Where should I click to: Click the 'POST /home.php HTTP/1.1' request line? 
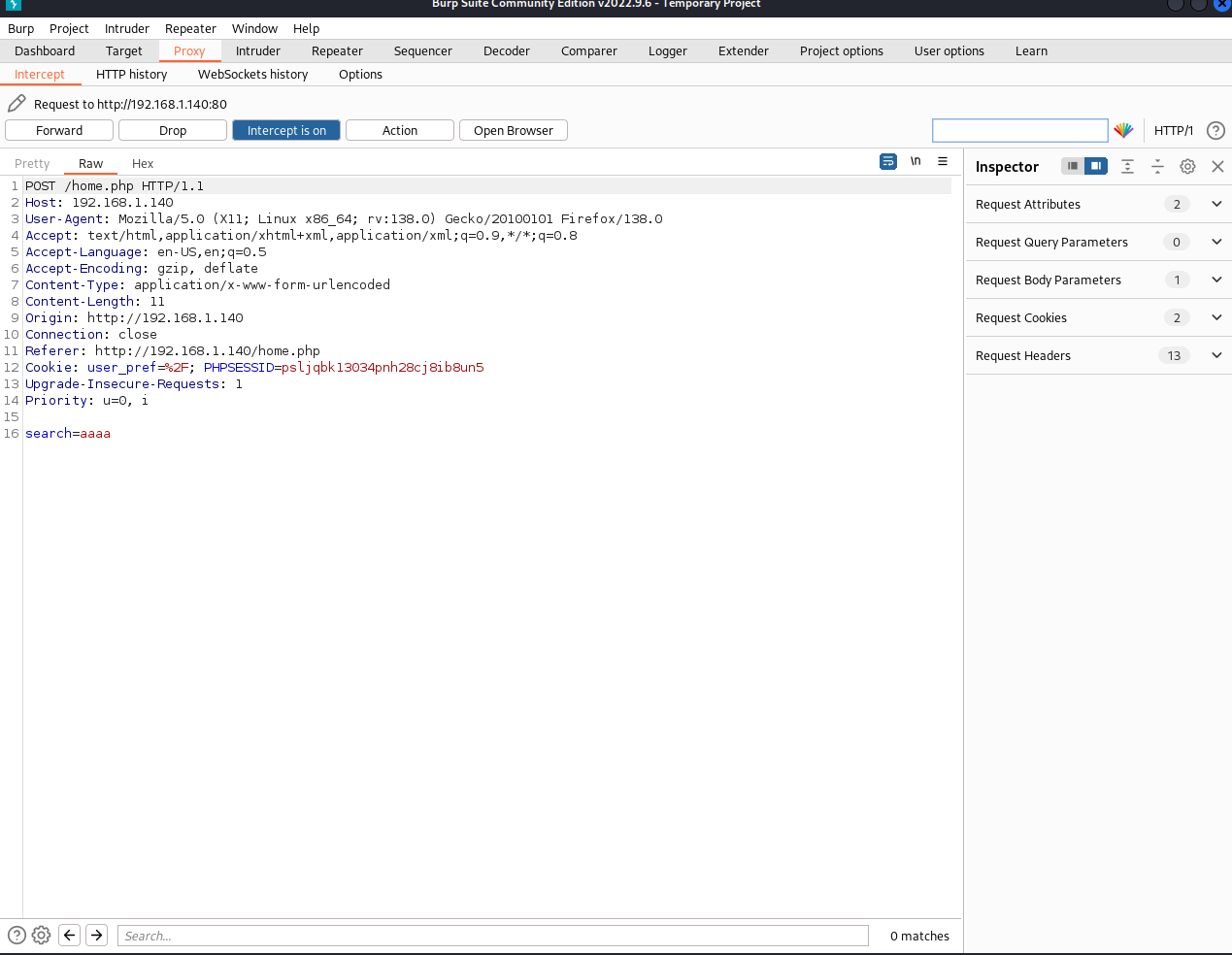click(x=115, y=185)
